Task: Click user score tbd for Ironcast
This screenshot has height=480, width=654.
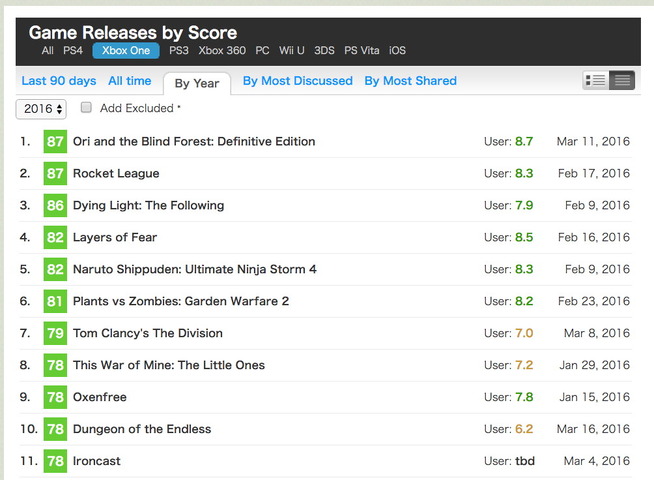Action: pyautogui.click(x=525, y=461)
